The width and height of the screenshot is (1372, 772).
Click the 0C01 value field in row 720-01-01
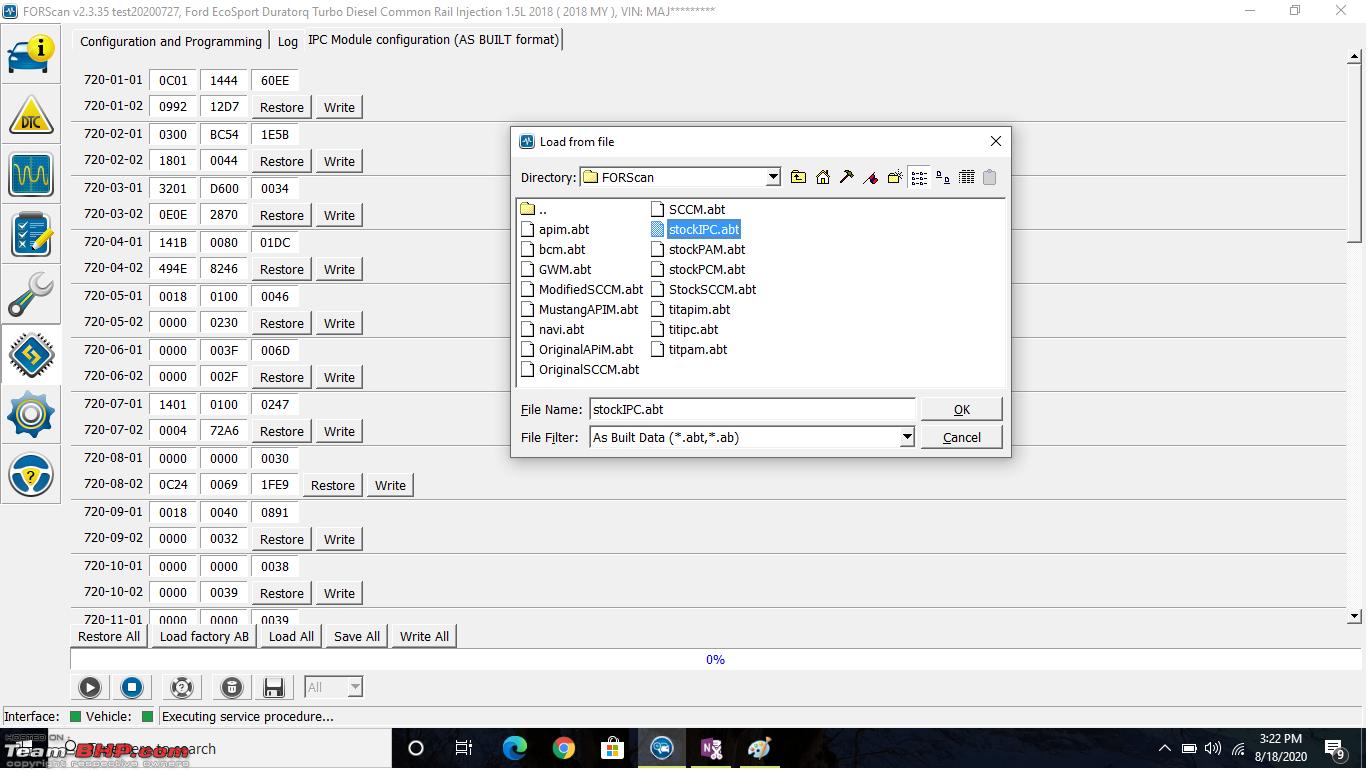[x=173, y=81]
